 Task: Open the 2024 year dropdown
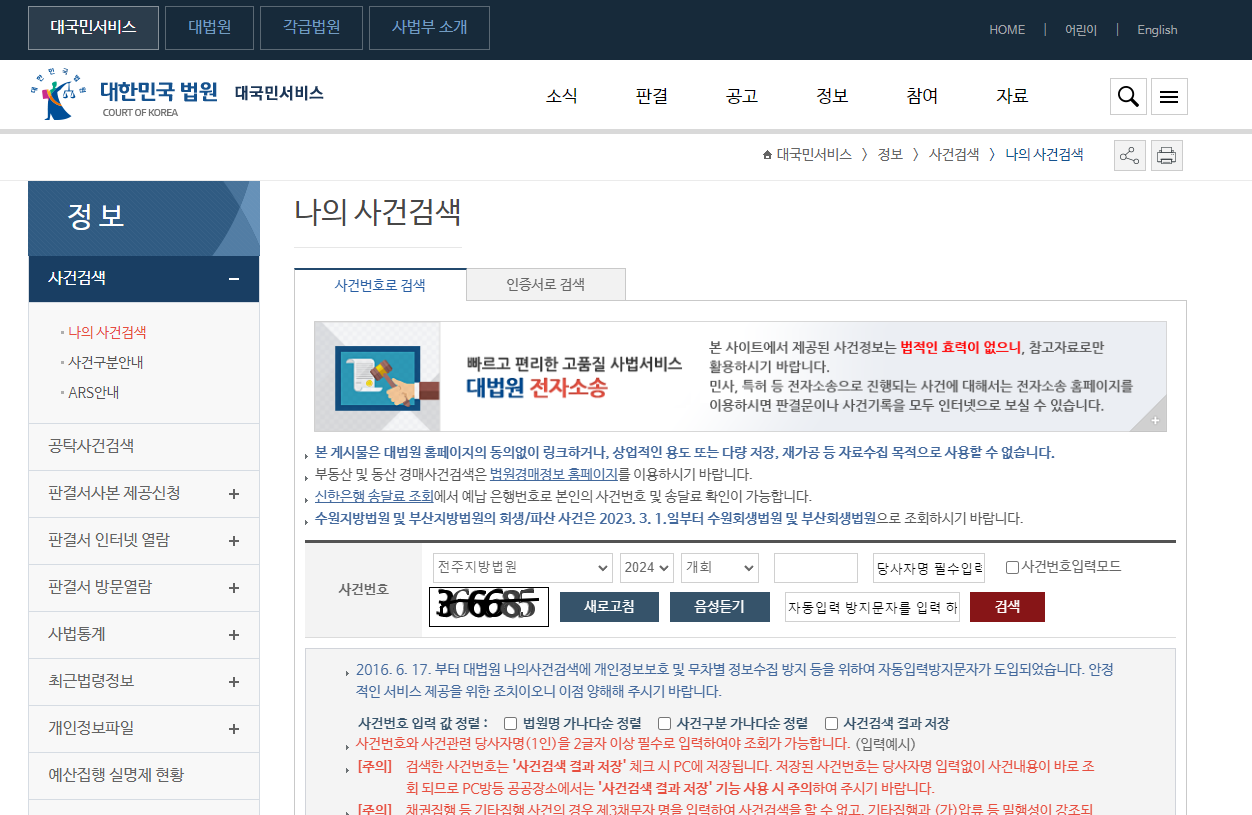tap(646, 567)
